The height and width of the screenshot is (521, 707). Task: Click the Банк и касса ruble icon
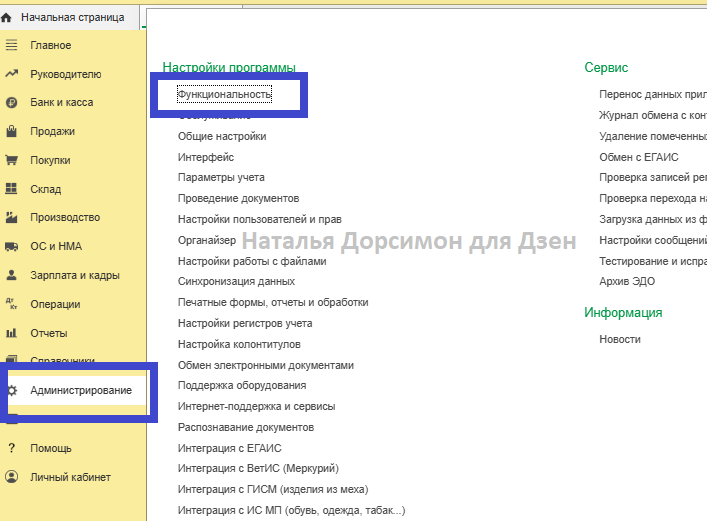click(11, 103)
